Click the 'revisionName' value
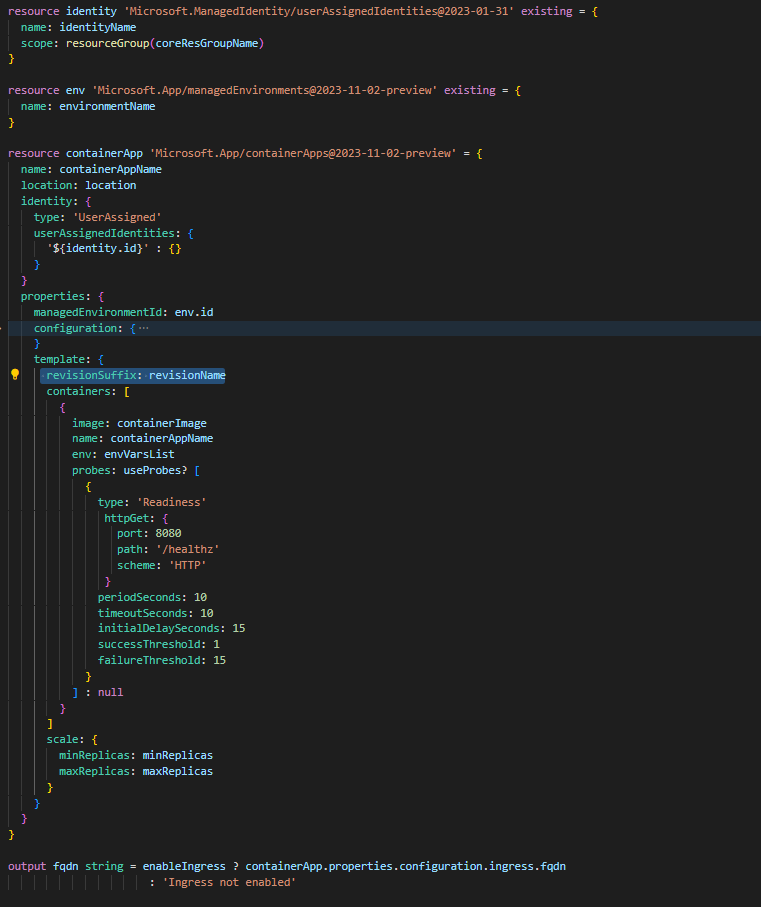Image resolution: width=761 pixels, height=907 pixels. (187, 375)
